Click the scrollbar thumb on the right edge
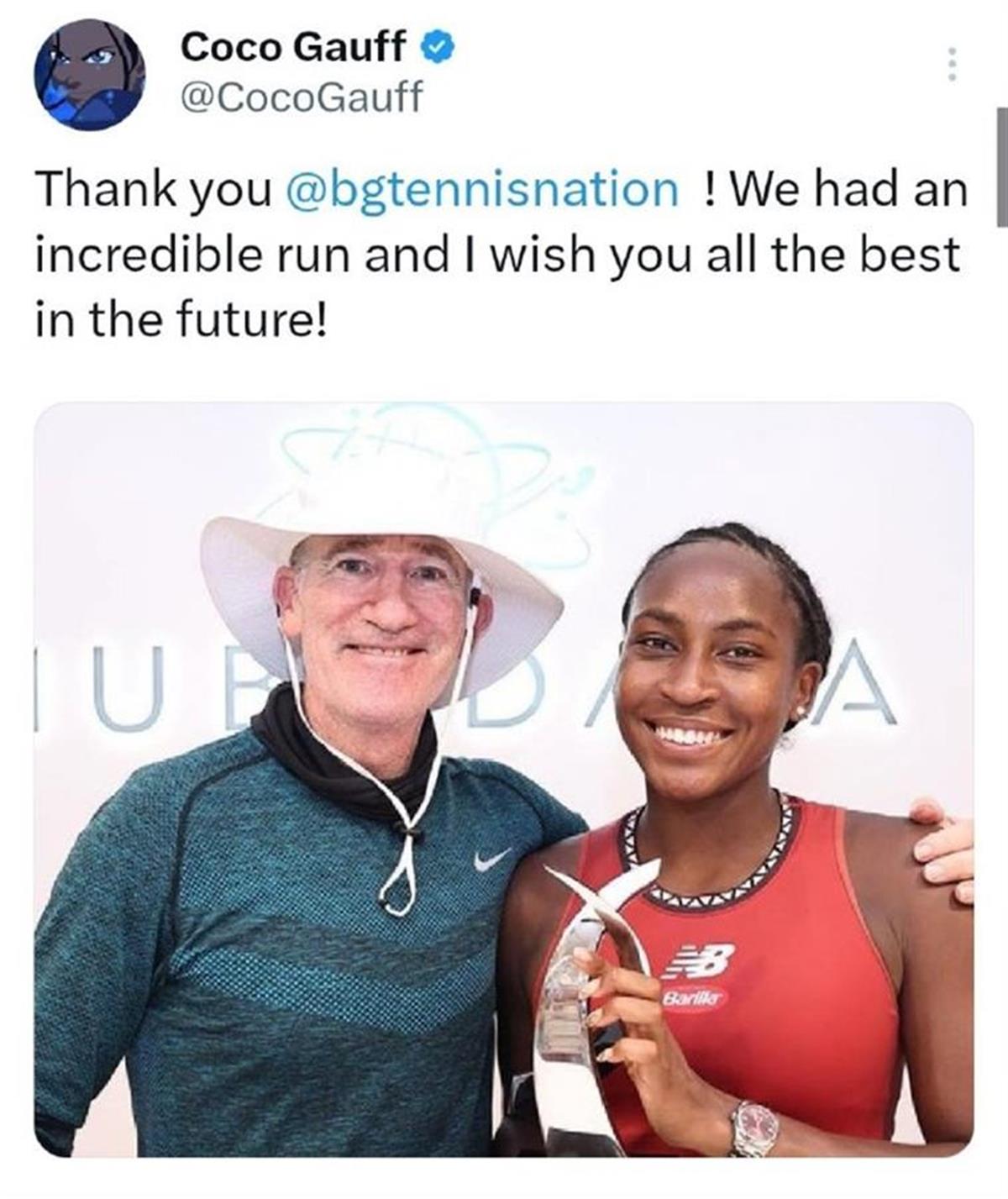This screenshot has width=1008, height=1199. [x=1002, y=166]
